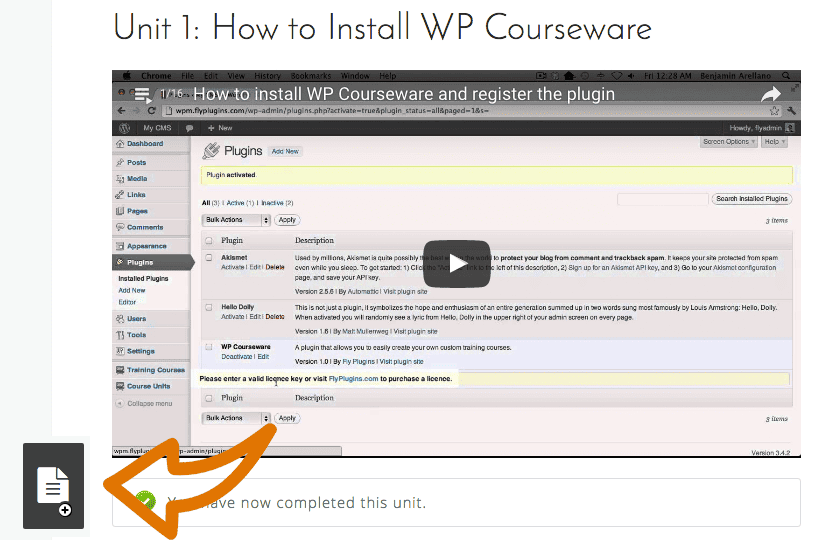Click the wpm.flyplugins.com address bar
Screen dimensions: 831x540
331,111
